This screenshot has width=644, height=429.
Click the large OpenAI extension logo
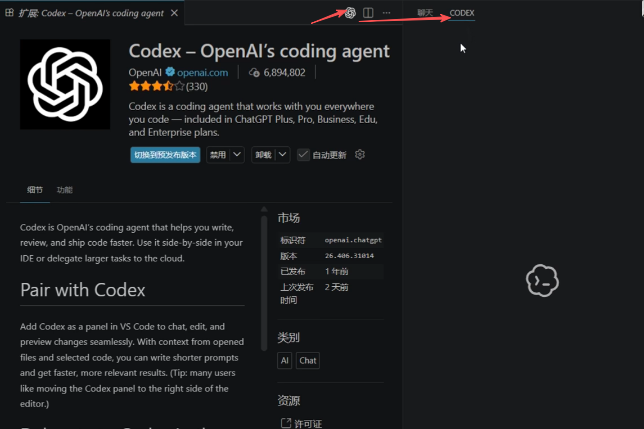(65, 84)
